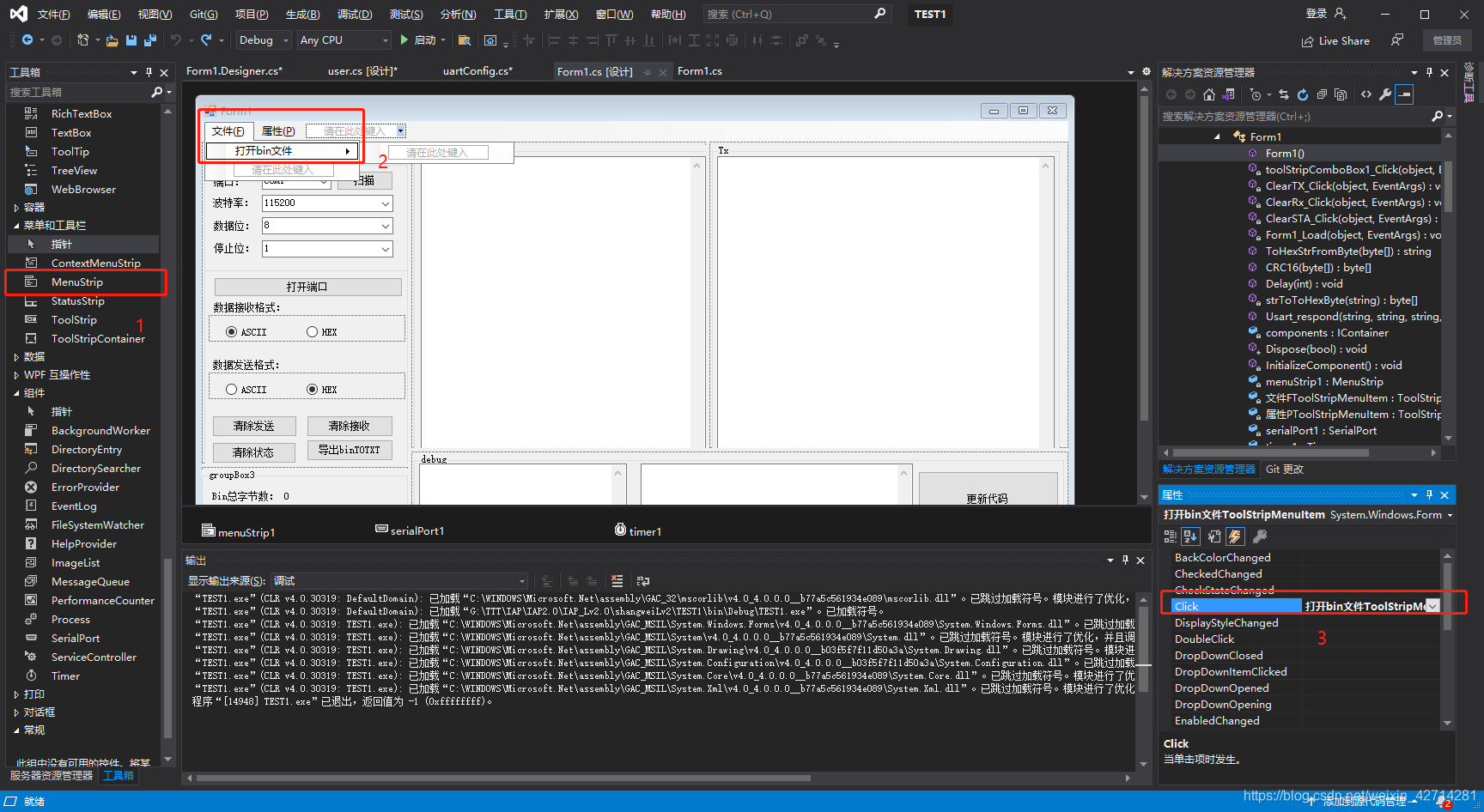Click the Show All Files icon
This screenshot has width=1484, height=812.
tap(1341, 94)
